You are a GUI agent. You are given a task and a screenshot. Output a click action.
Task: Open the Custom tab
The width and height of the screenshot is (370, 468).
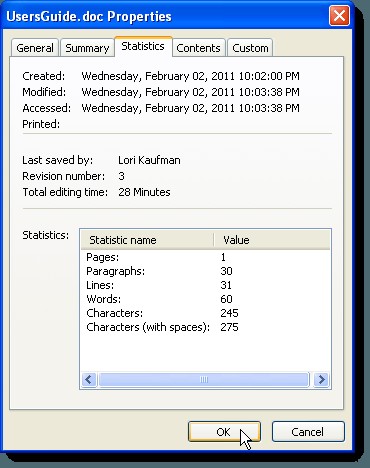pyautogui.click(x=250, y=48)
